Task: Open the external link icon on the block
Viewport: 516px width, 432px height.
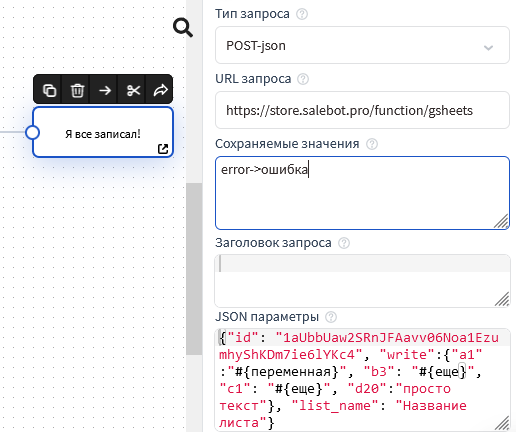Action: point(163,149)
